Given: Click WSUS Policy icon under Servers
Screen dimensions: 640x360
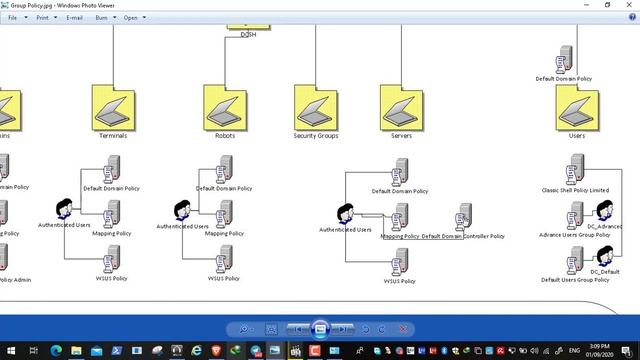Looking at the screenshot, I should coord(400,262).
